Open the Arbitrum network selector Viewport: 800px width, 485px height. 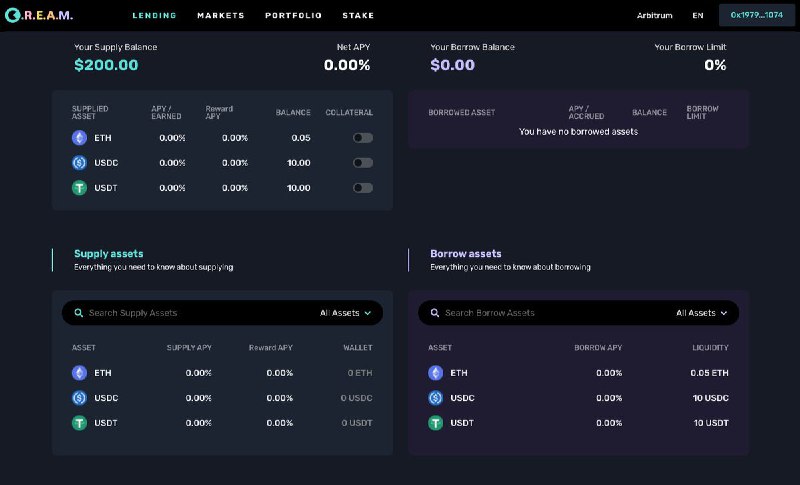coord(654,15)
